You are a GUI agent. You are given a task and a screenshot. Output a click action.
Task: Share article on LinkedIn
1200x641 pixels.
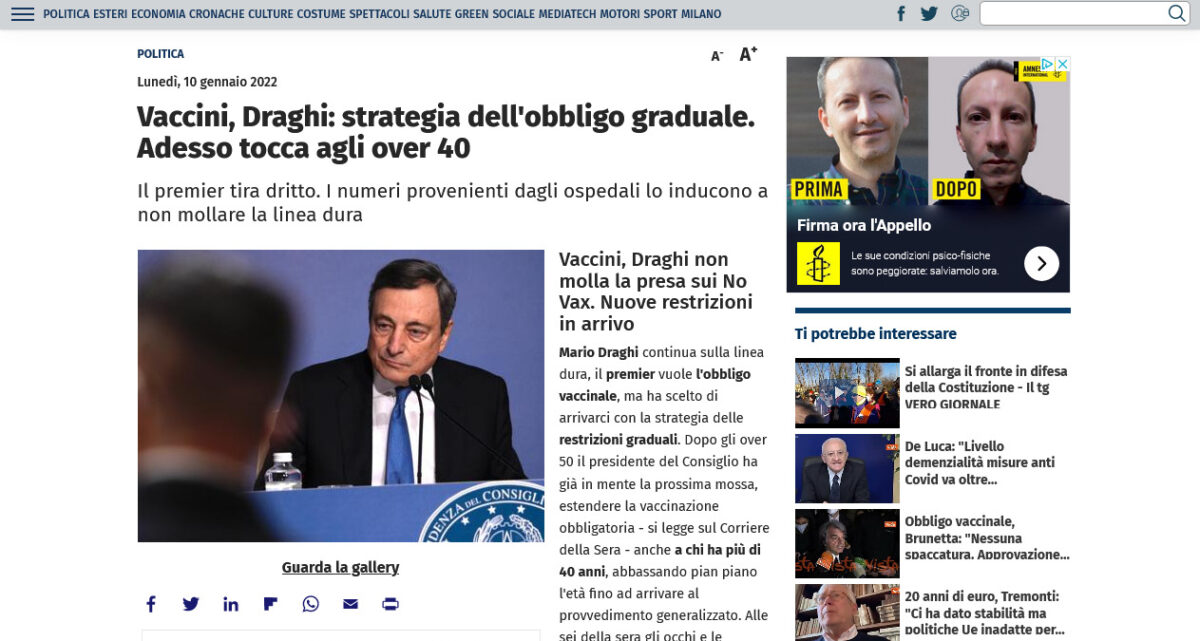point(231,604)
